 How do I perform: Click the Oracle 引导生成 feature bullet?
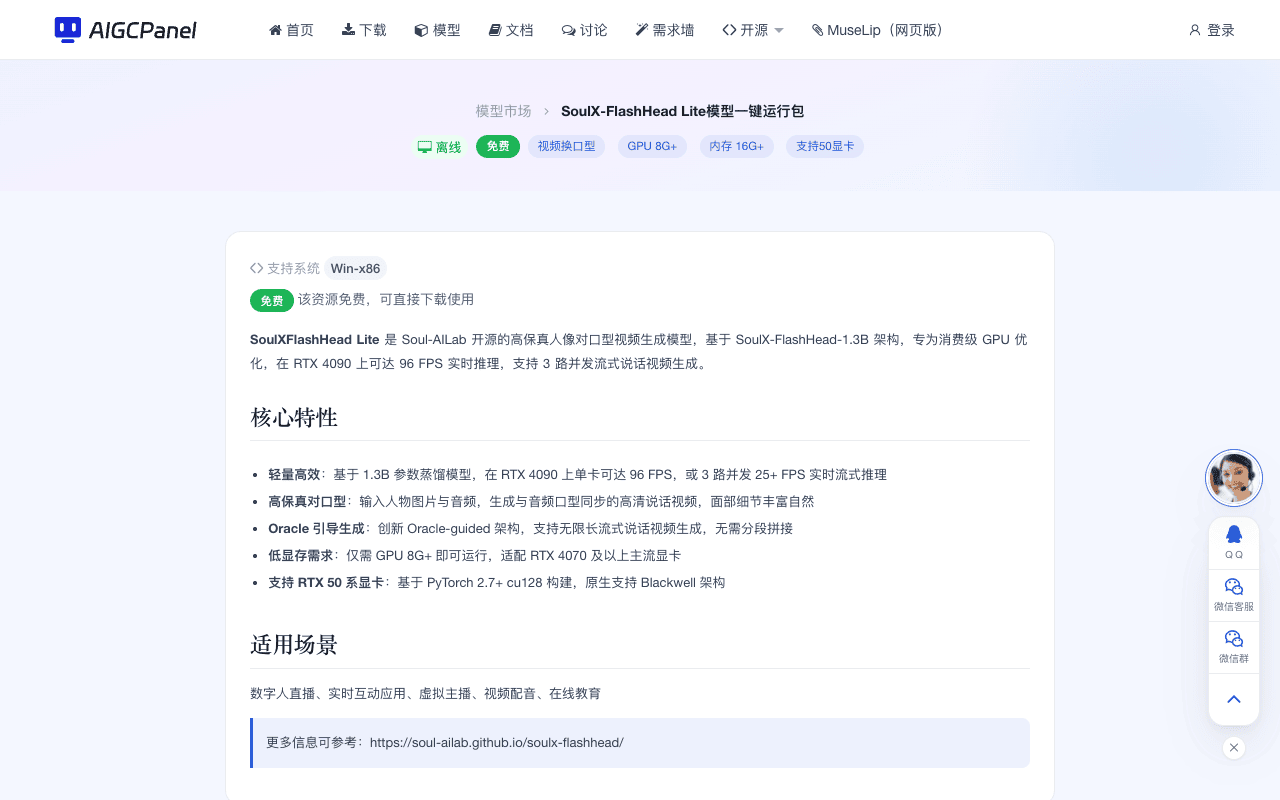(530, 528)
